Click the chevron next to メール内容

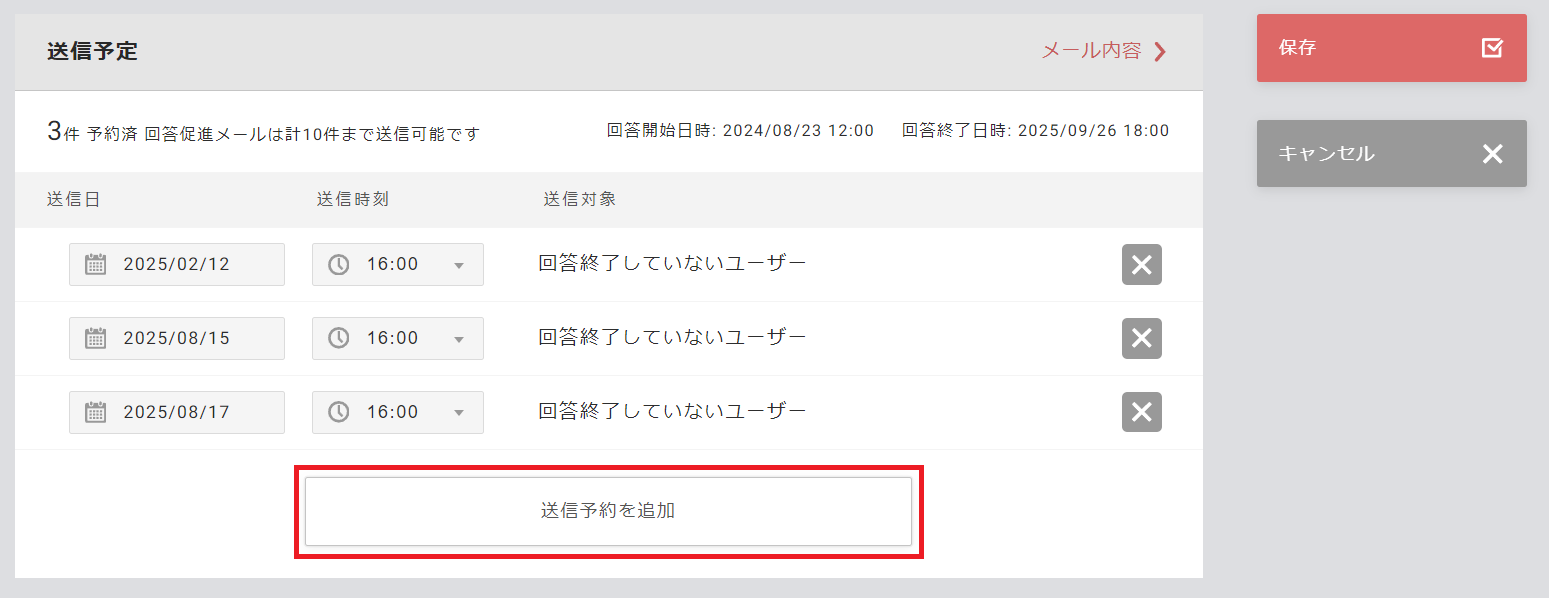pyautogui.click(x=1160, y=52)
